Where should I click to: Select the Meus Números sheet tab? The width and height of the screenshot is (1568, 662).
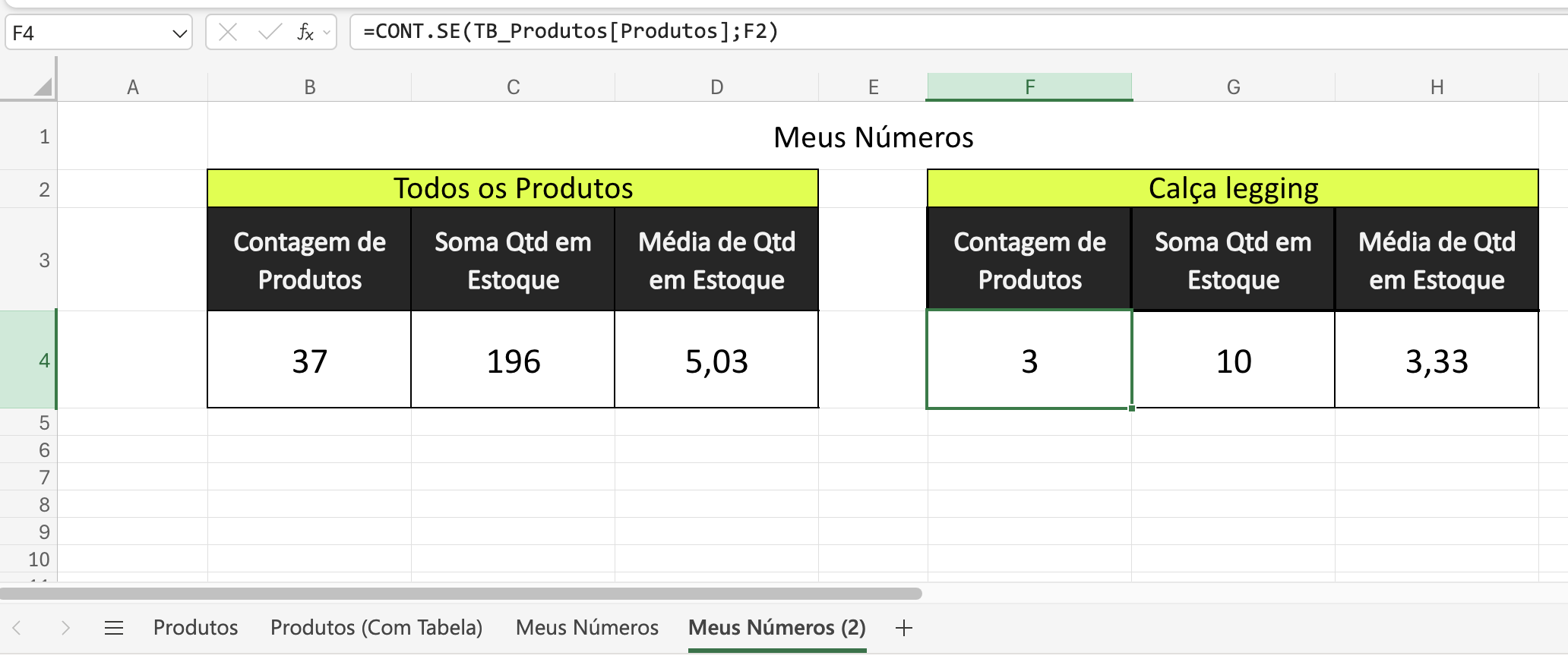pyautogui.click(x=586, y=628)
